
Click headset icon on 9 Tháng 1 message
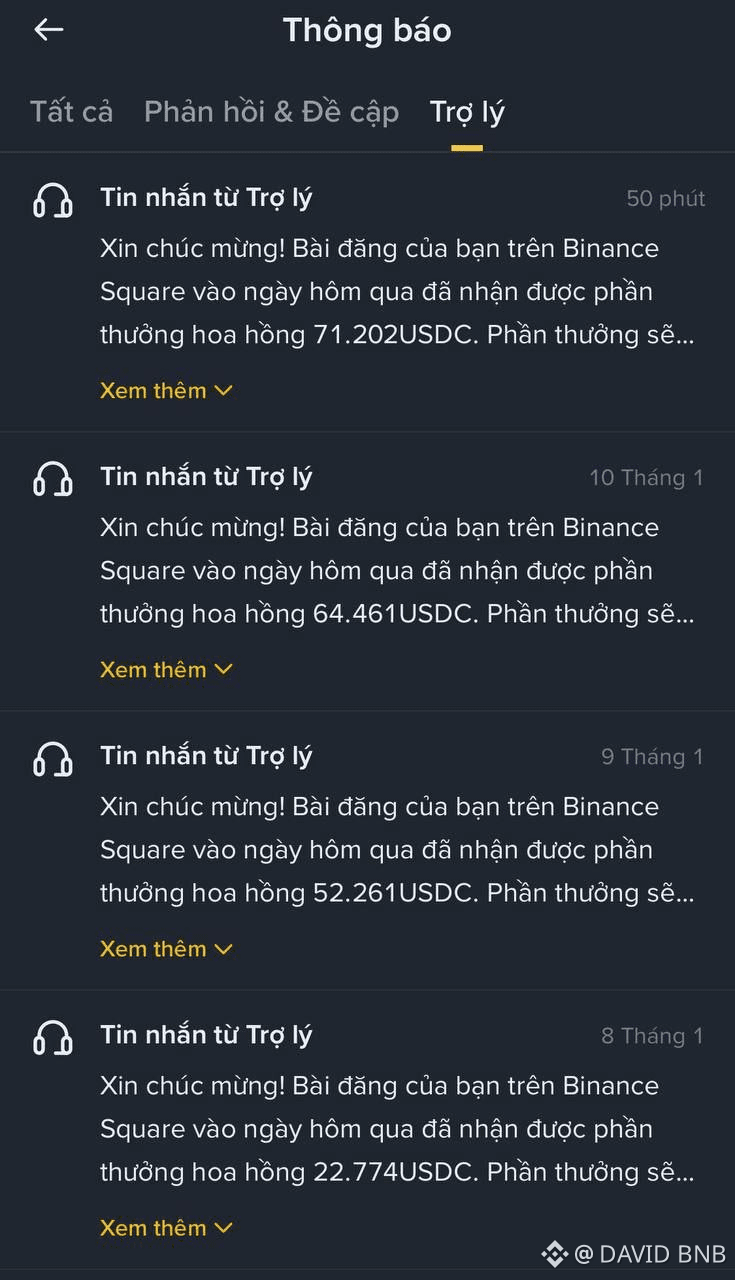tap(53, 759)
